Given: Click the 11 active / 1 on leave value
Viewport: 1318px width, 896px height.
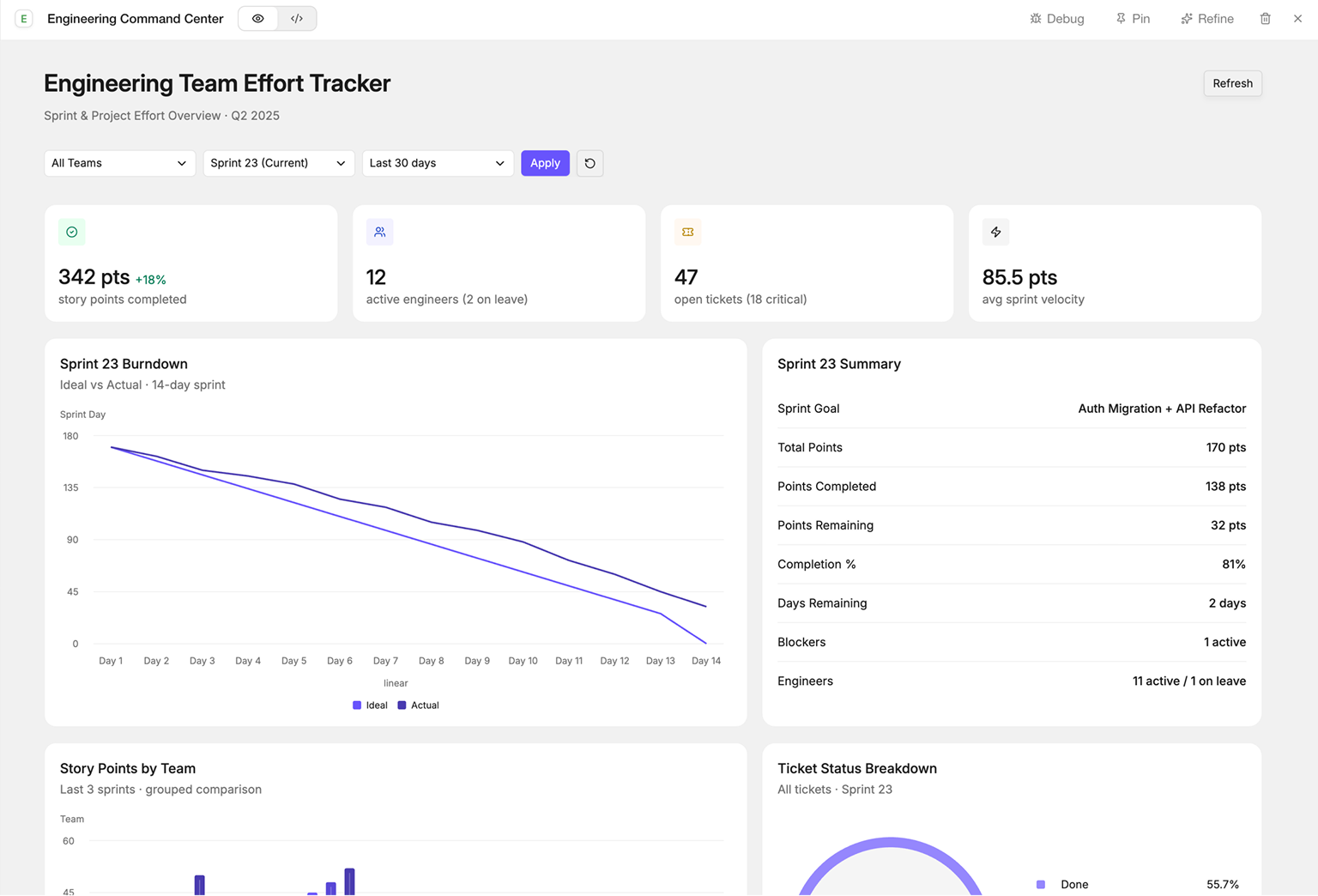Looking at the screenshot, I should (1189, 681).
